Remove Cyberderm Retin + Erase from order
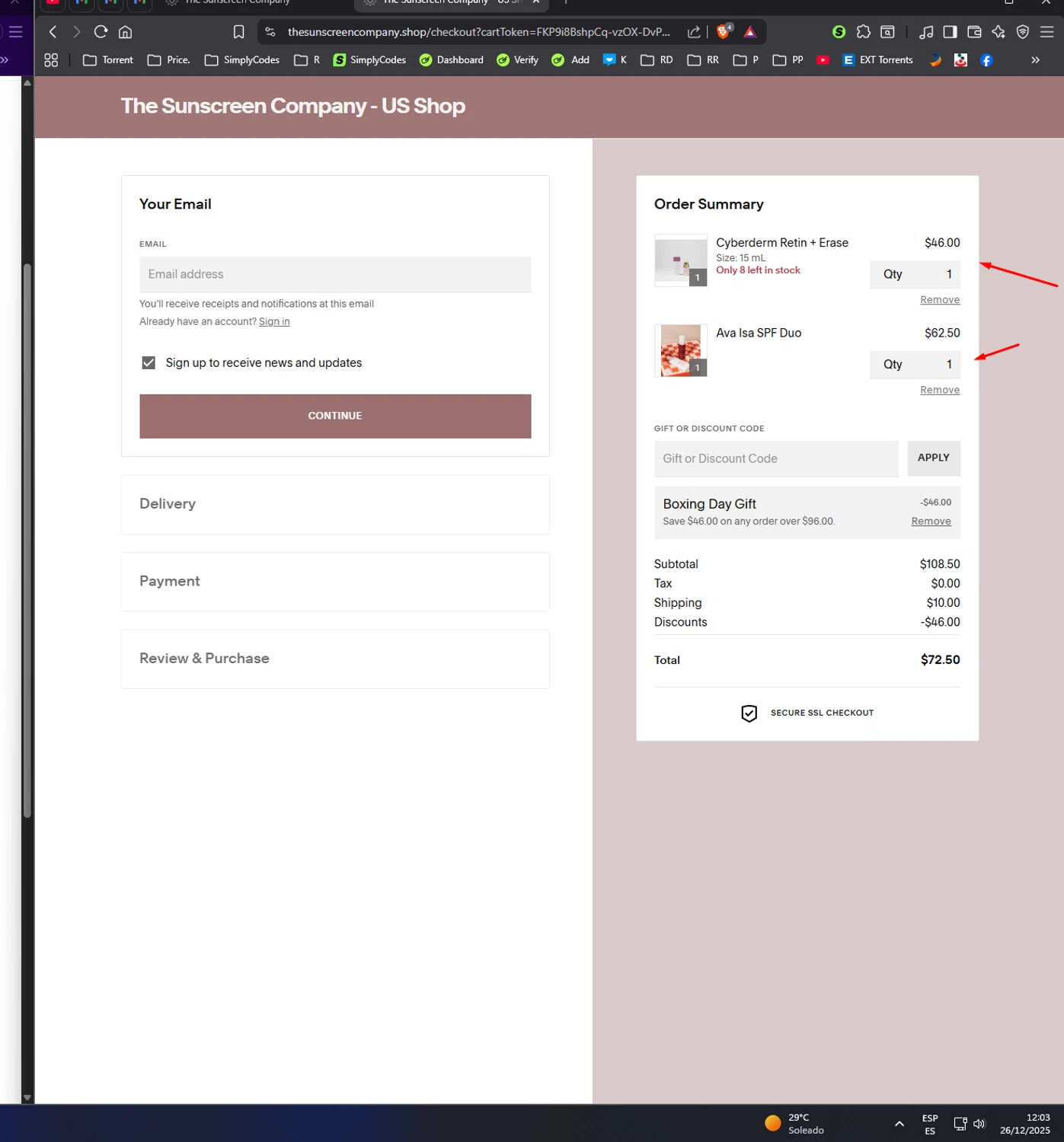 pyautogui.click(x=940, y=300)
